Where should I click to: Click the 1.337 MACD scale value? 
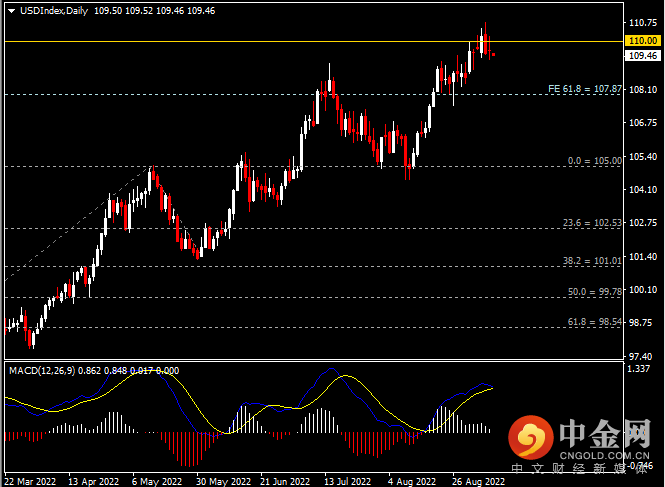[639, 369]
